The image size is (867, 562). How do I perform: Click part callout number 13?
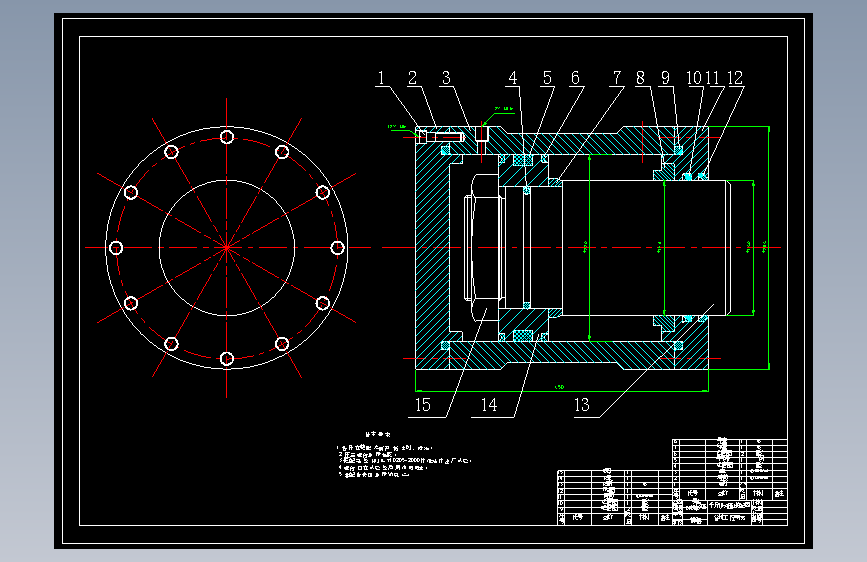tap(582, 405)
